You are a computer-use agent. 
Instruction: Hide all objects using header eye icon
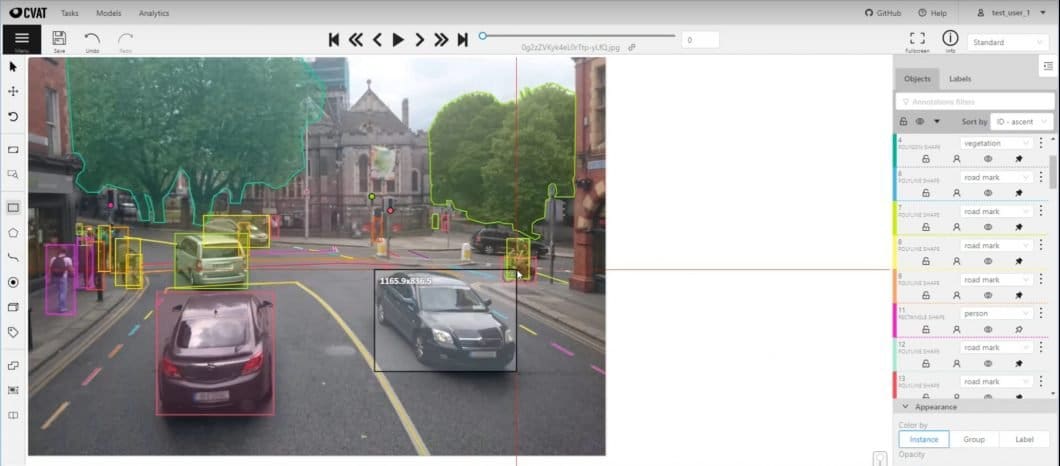click(x=920, y=122)
